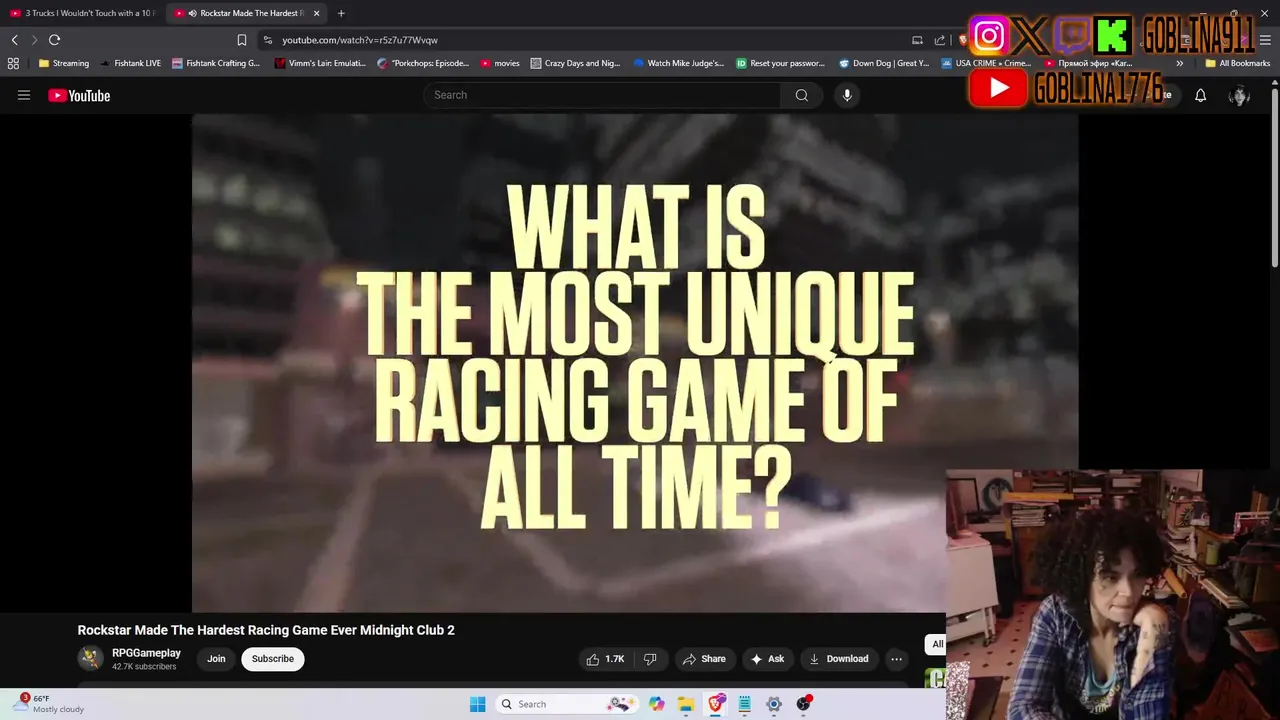Open OBS Studio from taskbar
This screenshot has width=1280, height=720.
[x=803, y=704]
